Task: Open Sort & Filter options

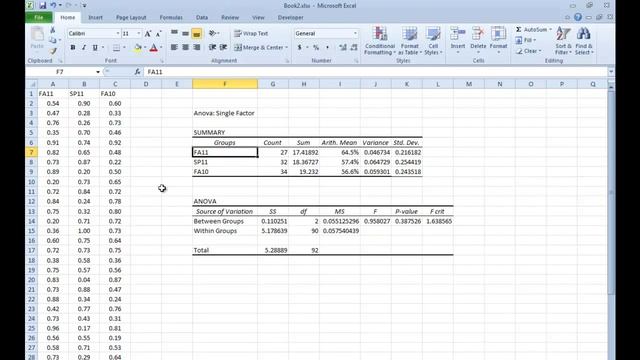Action: (563, 41)
